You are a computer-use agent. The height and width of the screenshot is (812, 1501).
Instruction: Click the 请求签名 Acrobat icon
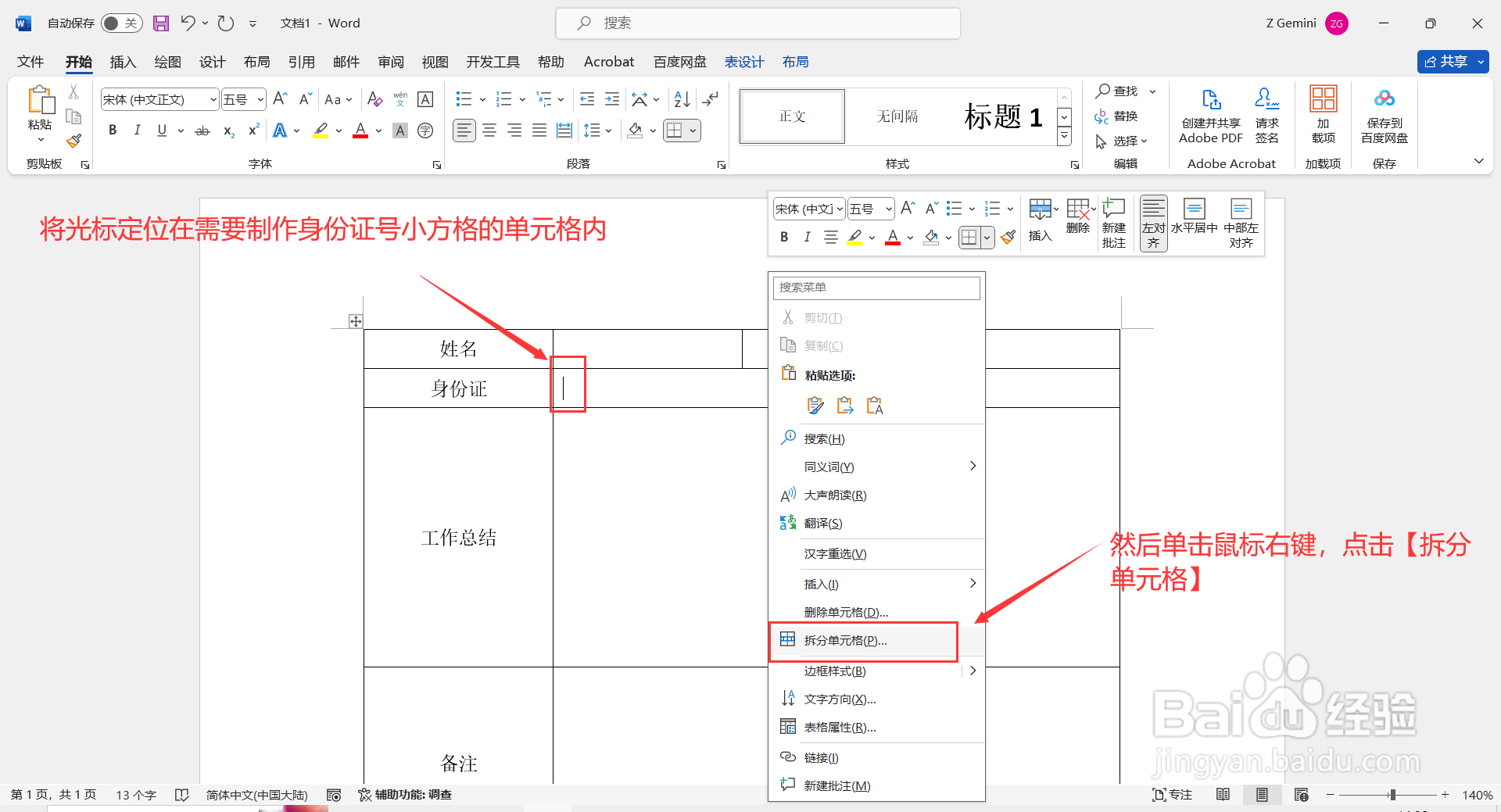coord(1266,116)
